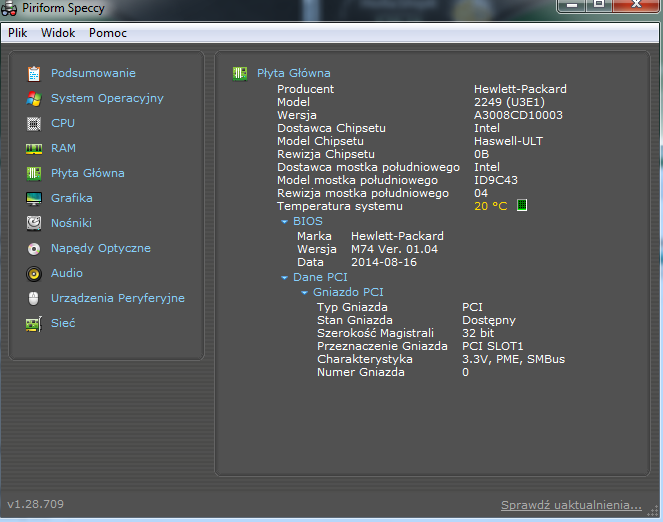Close the Speccy window
This screenshot has height=522, width=663.
coord(636,5)
